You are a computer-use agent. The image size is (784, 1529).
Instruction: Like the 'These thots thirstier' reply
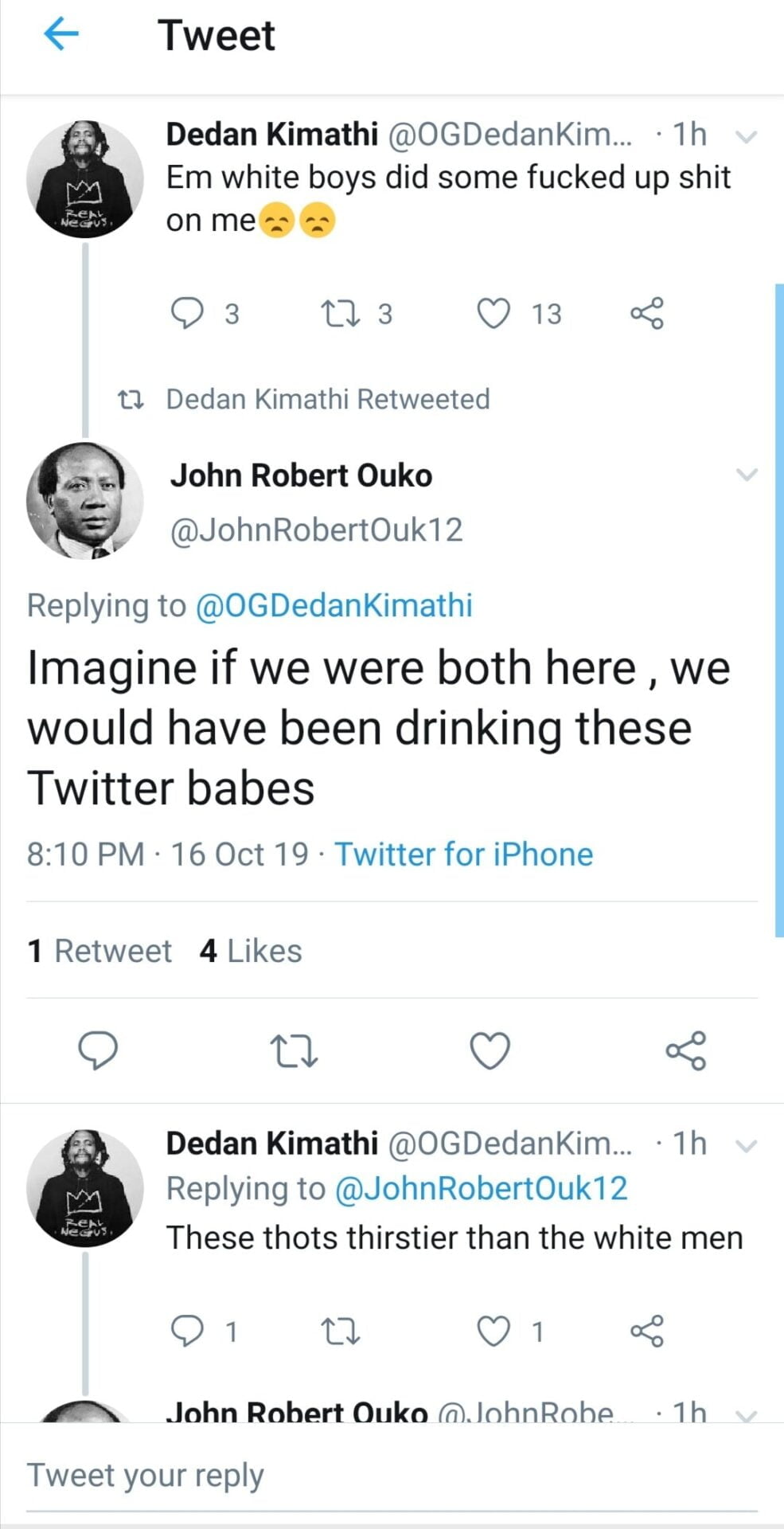click(x=493, y=1331)
